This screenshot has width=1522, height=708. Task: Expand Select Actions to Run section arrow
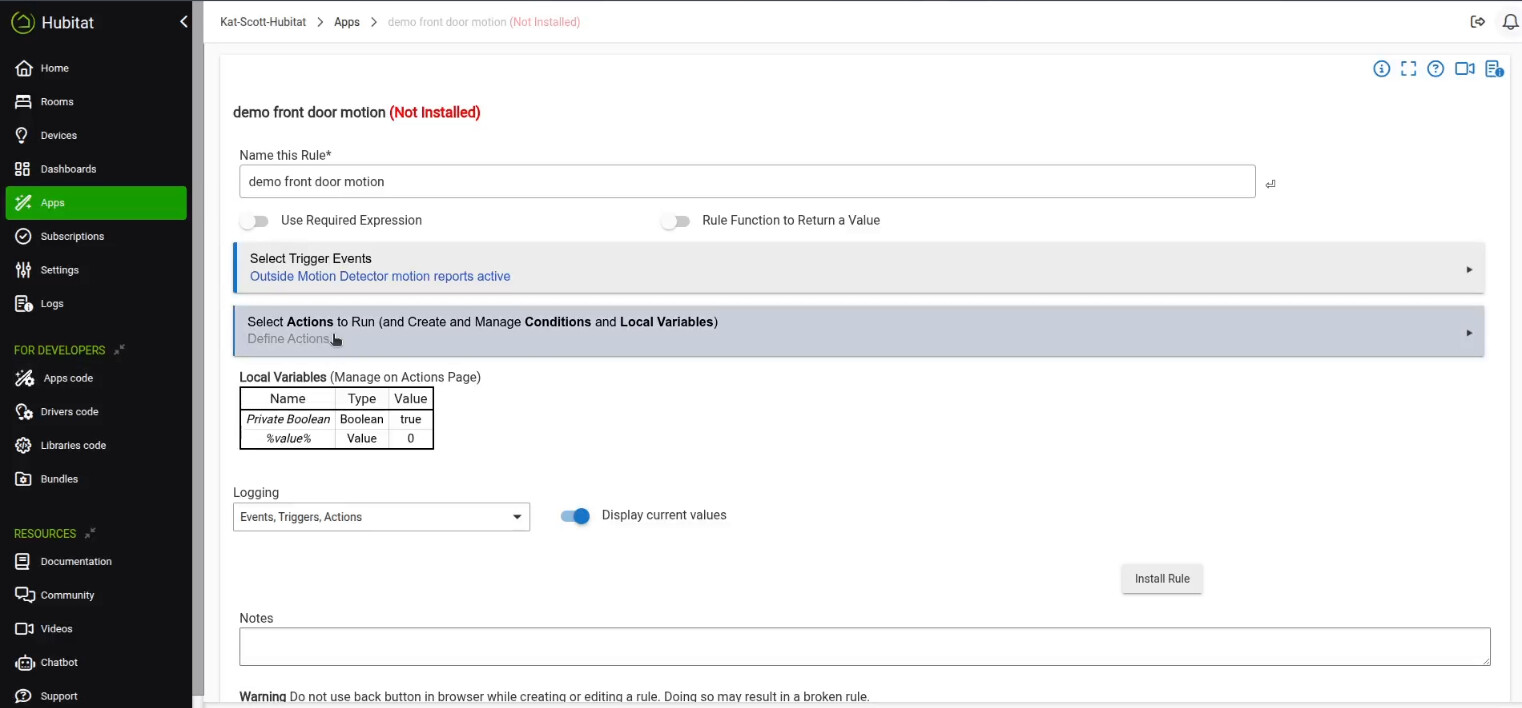click(1469, 333)
